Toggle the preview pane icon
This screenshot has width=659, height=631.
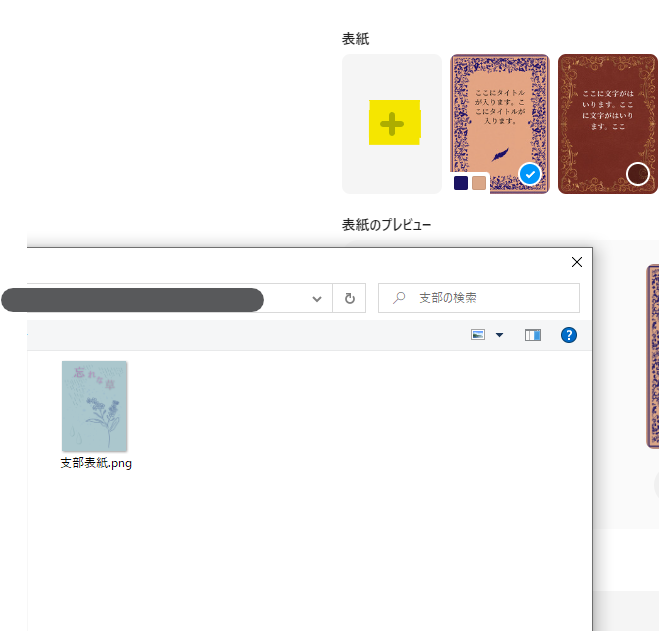click(x=533, y=335)
